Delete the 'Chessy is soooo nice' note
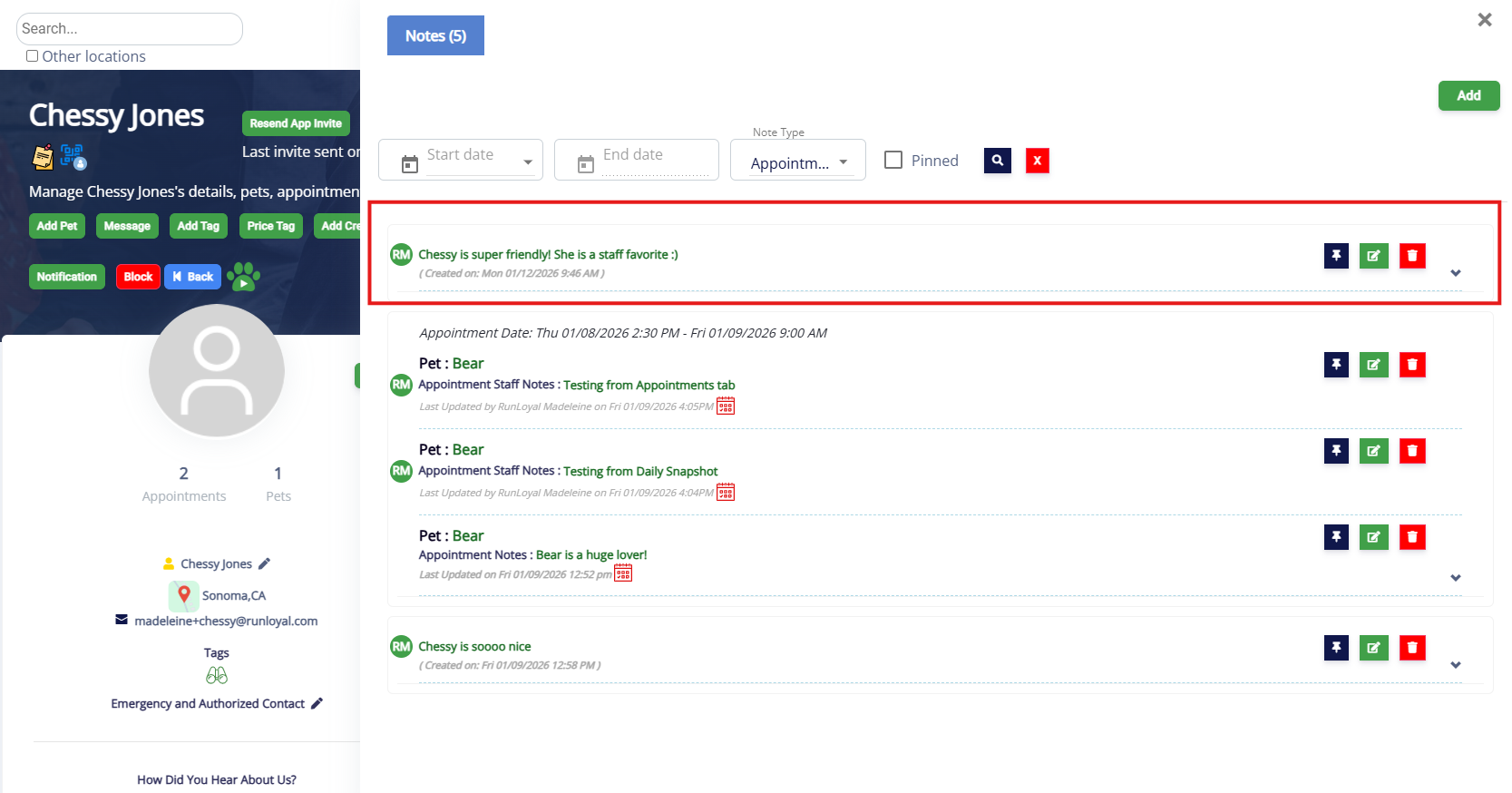The height and width of the screenshot is (793, 1512). point(1412,648)
